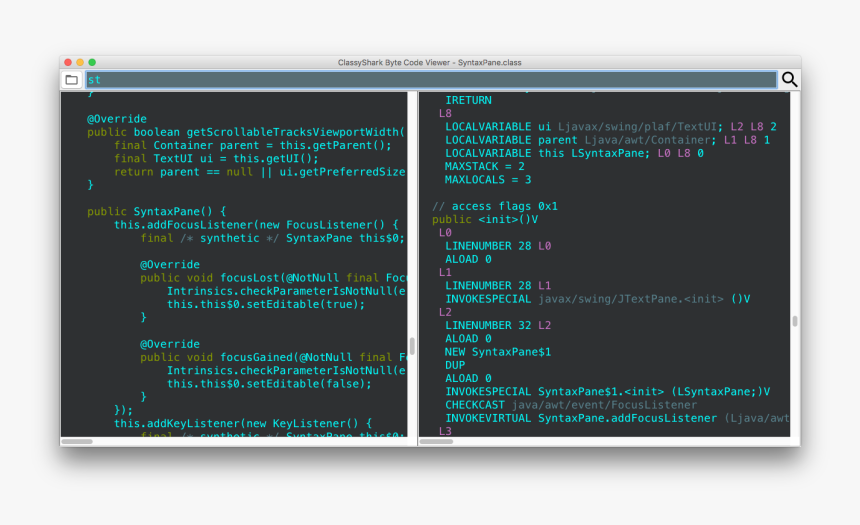This screenshot has width=860, height=525.
Task: Click the 'LOCALVARIABLE ui' bytecode line
Action: 610,127
